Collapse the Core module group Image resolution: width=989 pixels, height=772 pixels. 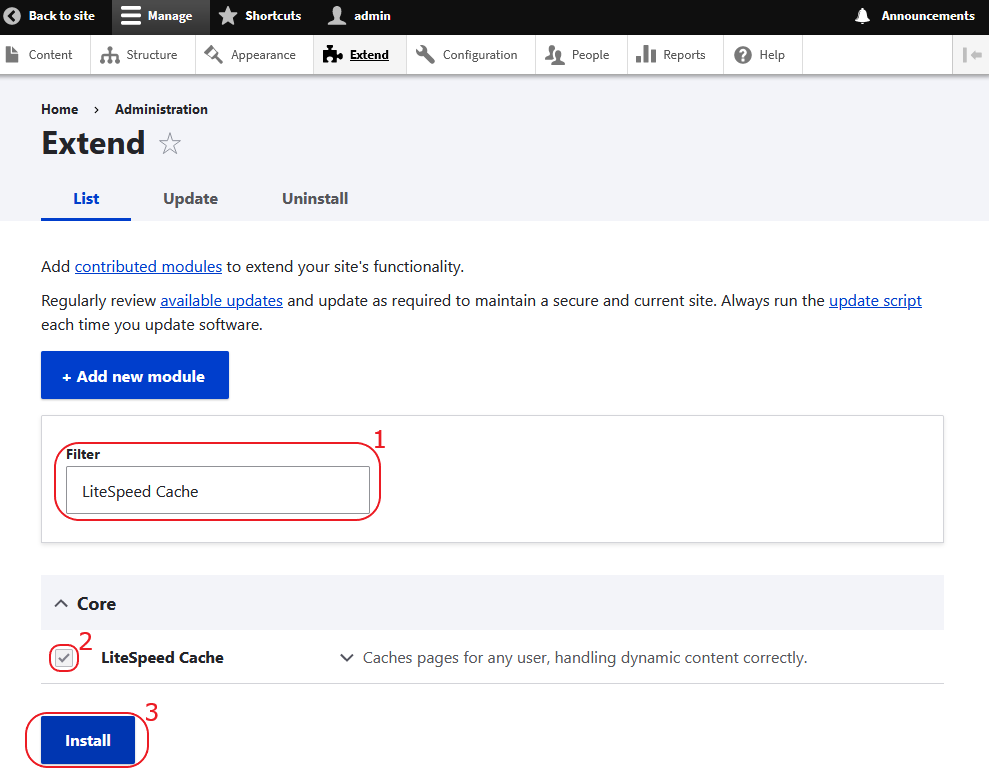[61, 604]
